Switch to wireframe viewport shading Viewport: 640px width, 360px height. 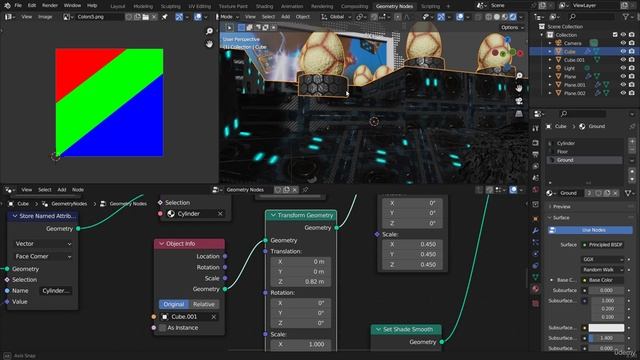click(x=489, y=17)
